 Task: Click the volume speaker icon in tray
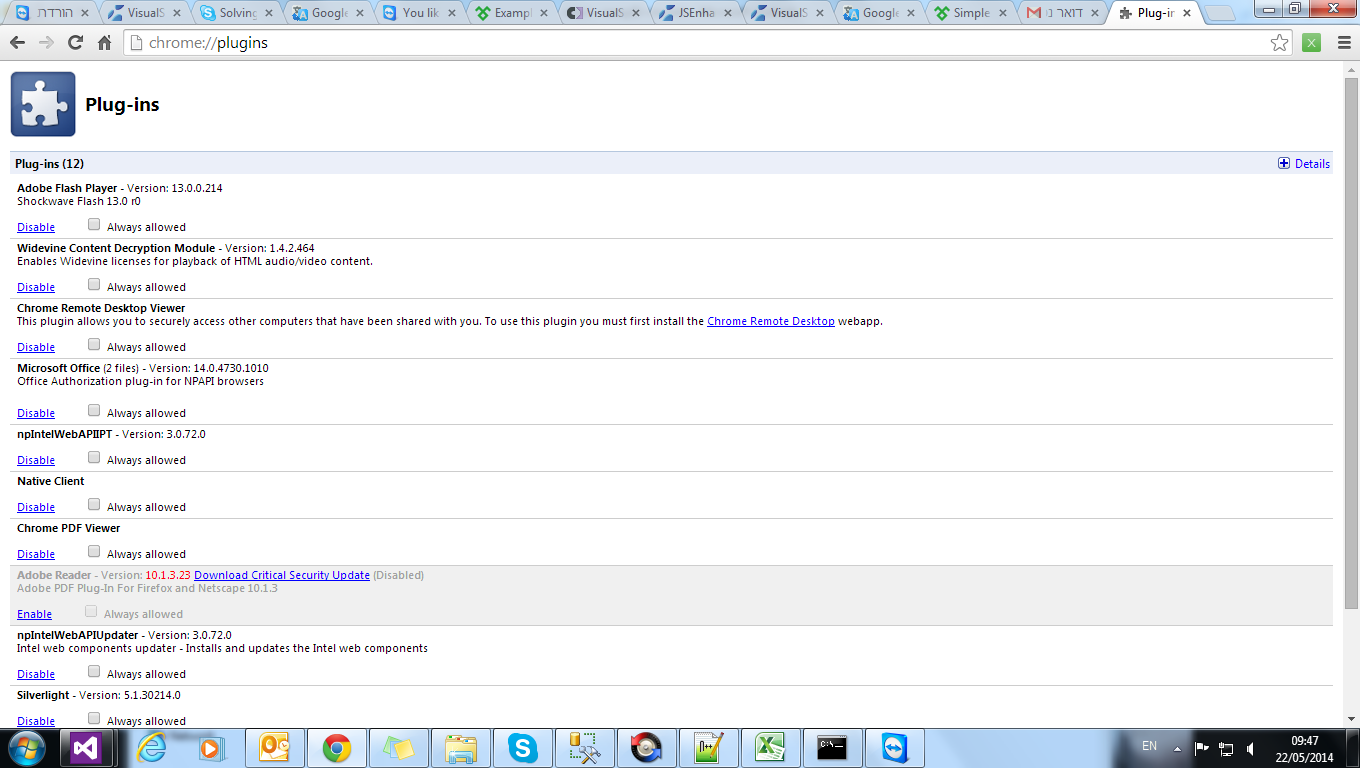click(x=1250, y=748)
